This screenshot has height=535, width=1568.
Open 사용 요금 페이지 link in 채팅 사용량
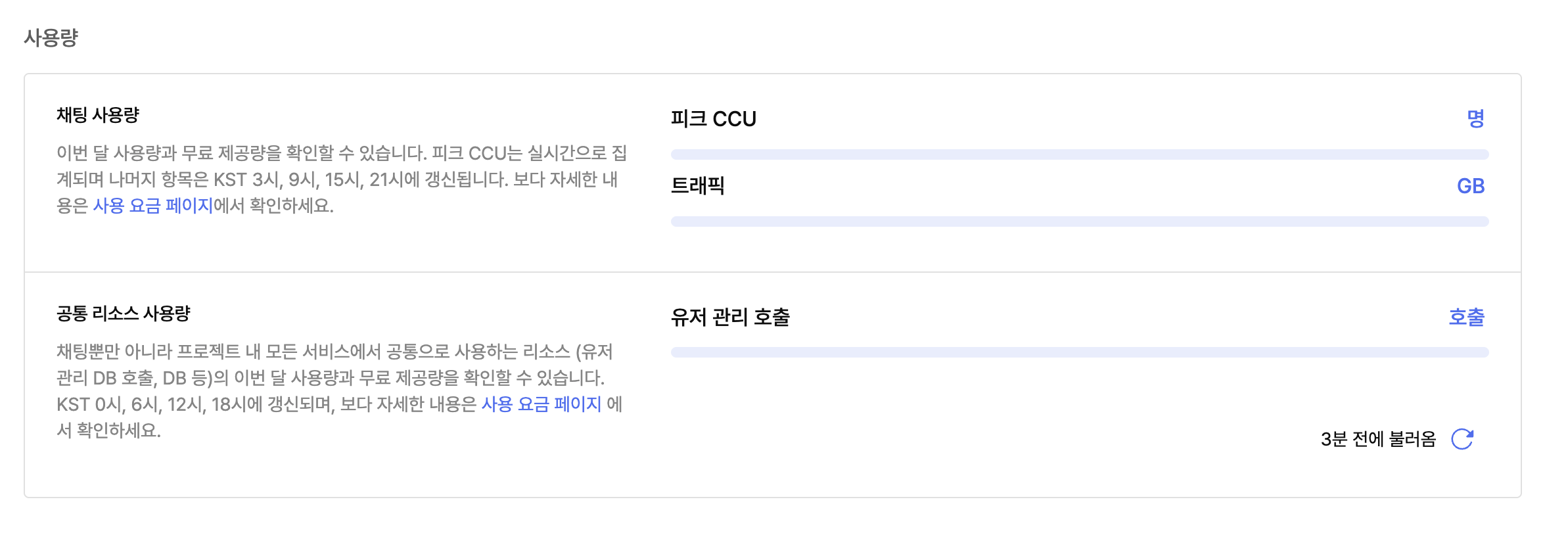152,206
